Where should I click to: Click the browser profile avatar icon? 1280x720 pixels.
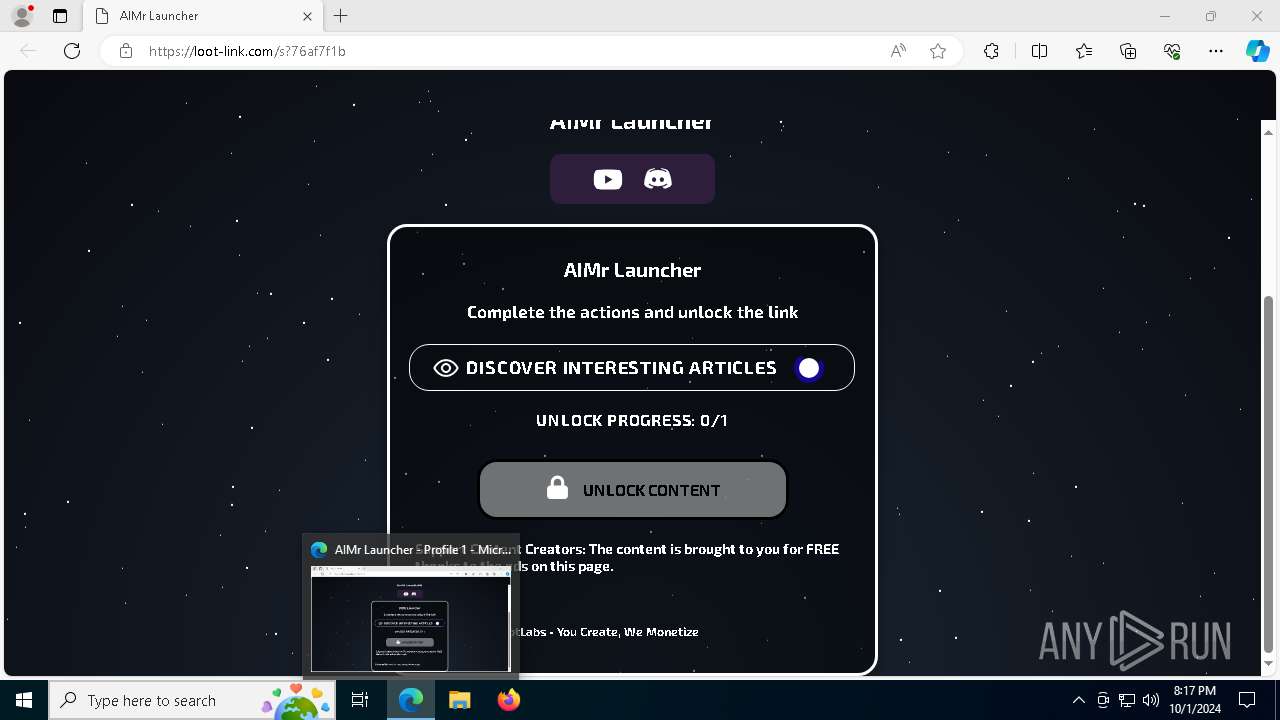[22, 16]
